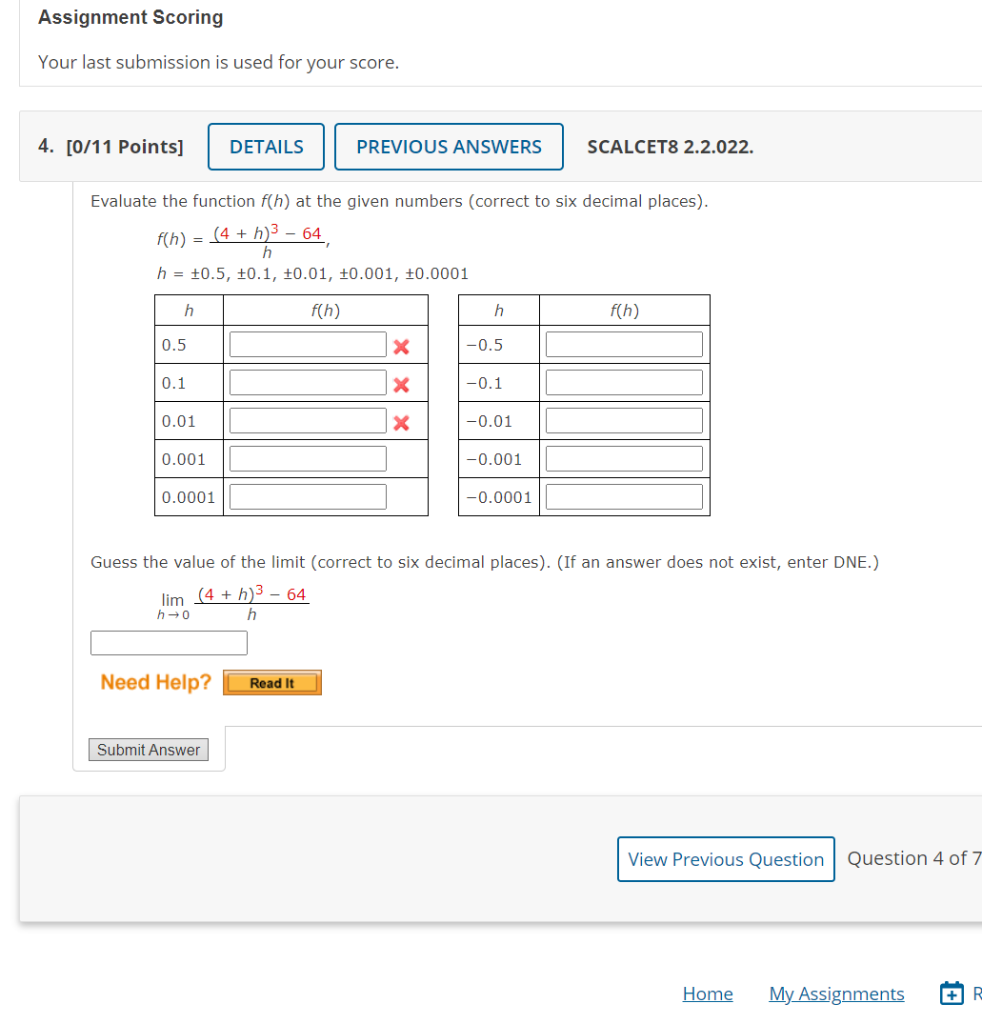Click View Previous Question

tap(726, 858)
